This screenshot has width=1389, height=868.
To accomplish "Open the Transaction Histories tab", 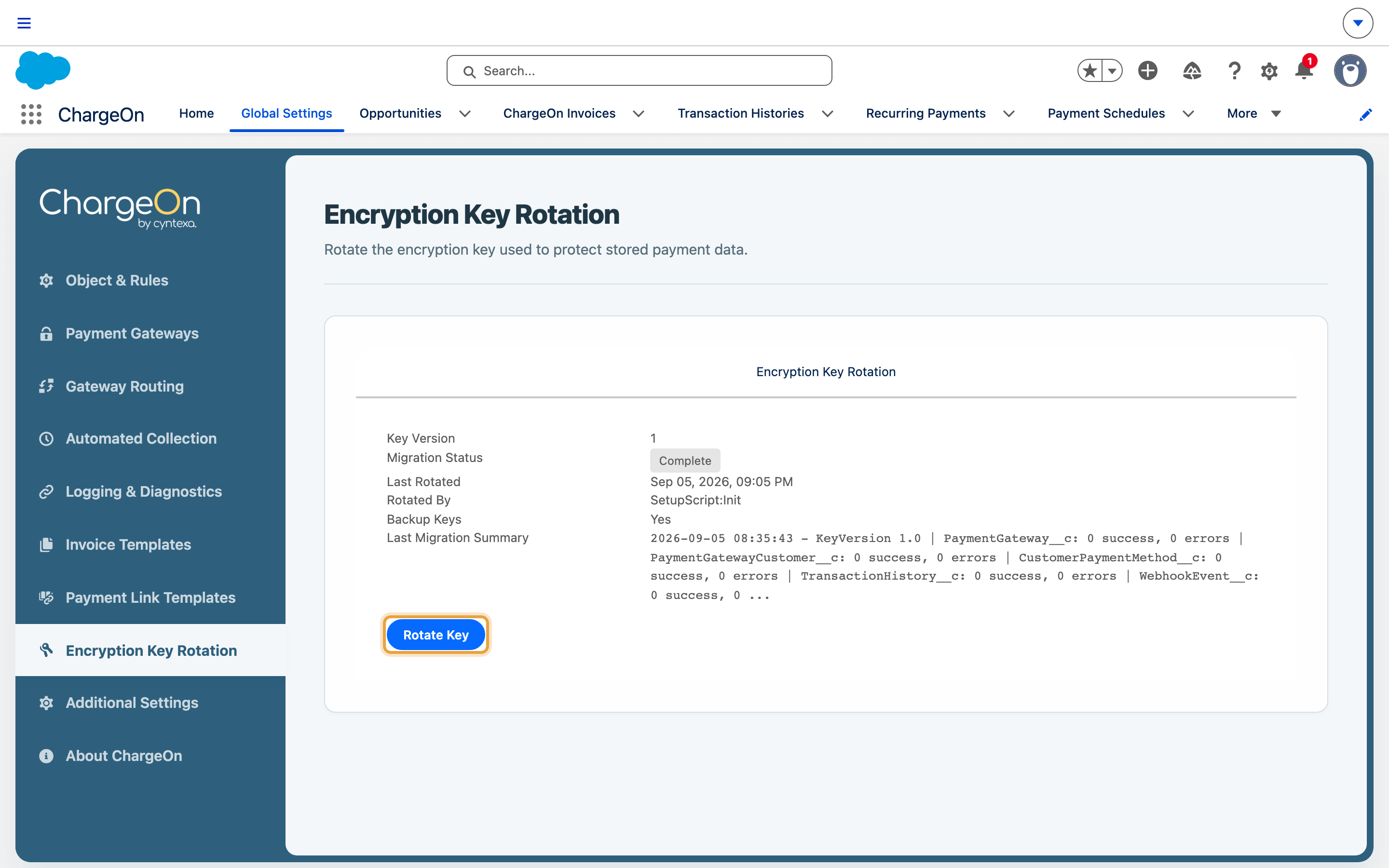I will (740, 114).
